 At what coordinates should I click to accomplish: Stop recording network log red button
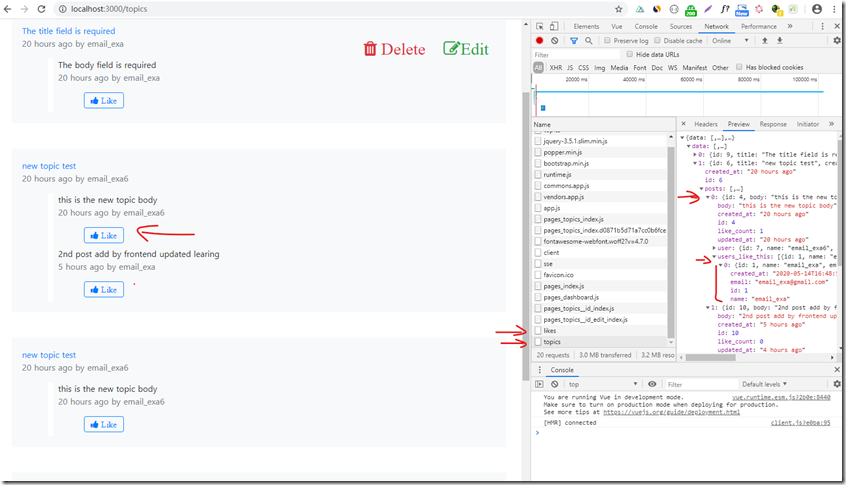tap(539, 40)
